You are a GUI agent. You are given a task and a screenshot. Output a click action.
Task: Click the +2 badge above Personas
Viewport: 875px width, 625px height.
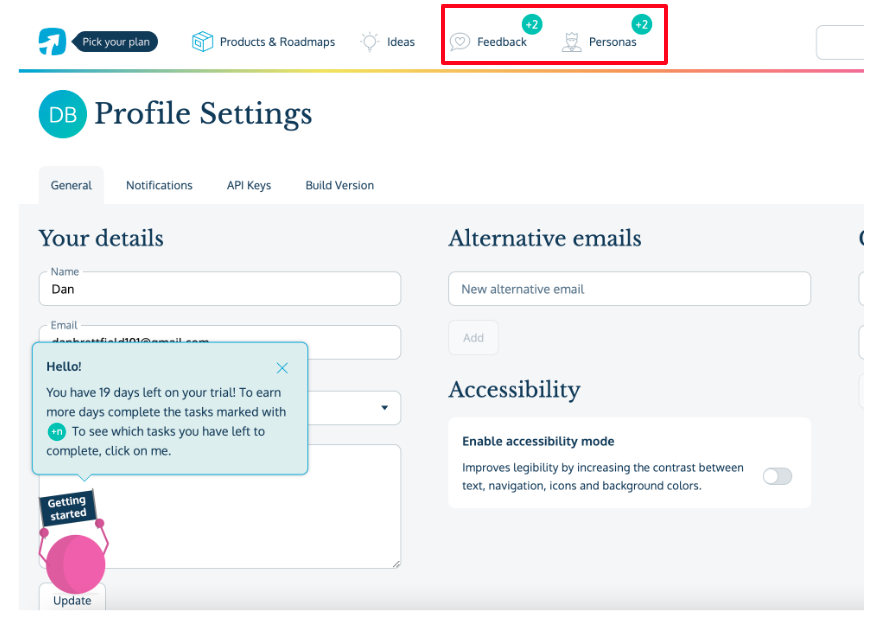pos(641,24)
